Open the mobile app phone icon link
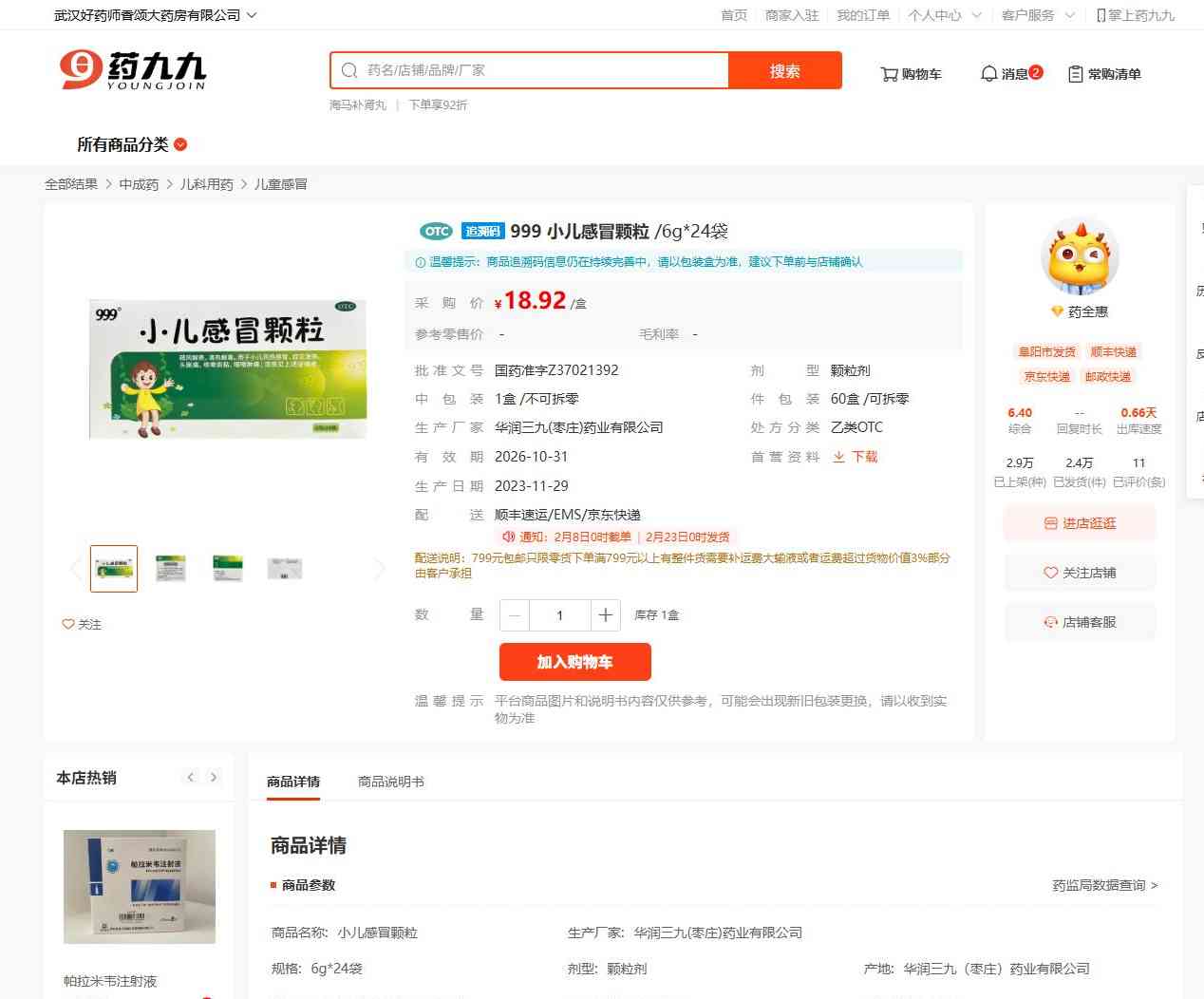The height and width of the screenshot is (999, 1204). click(1101, 15)
